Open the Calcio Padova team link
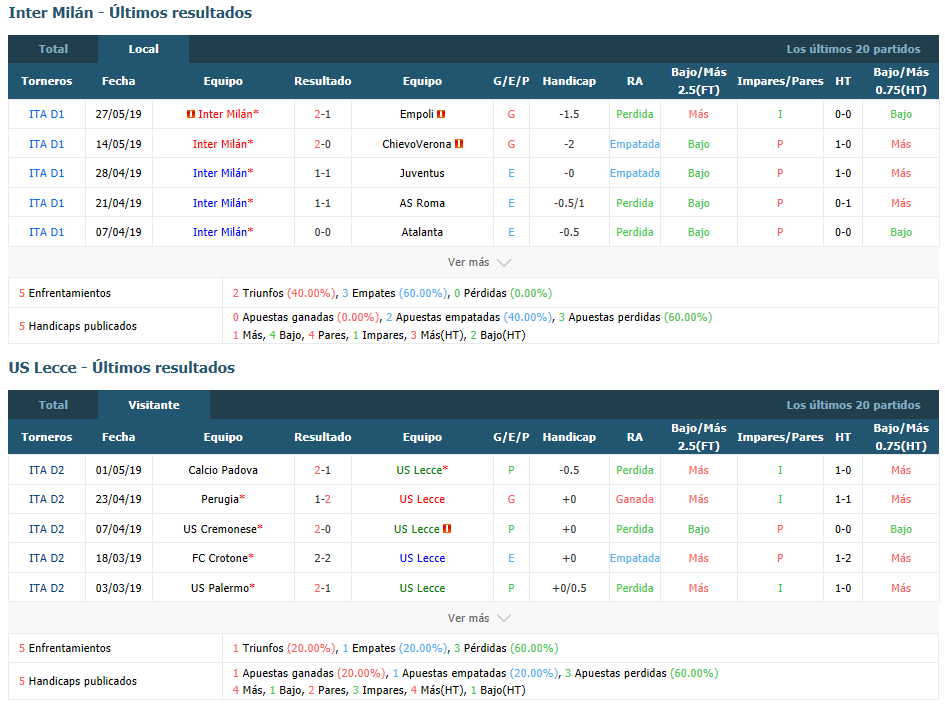 [223, 470]
